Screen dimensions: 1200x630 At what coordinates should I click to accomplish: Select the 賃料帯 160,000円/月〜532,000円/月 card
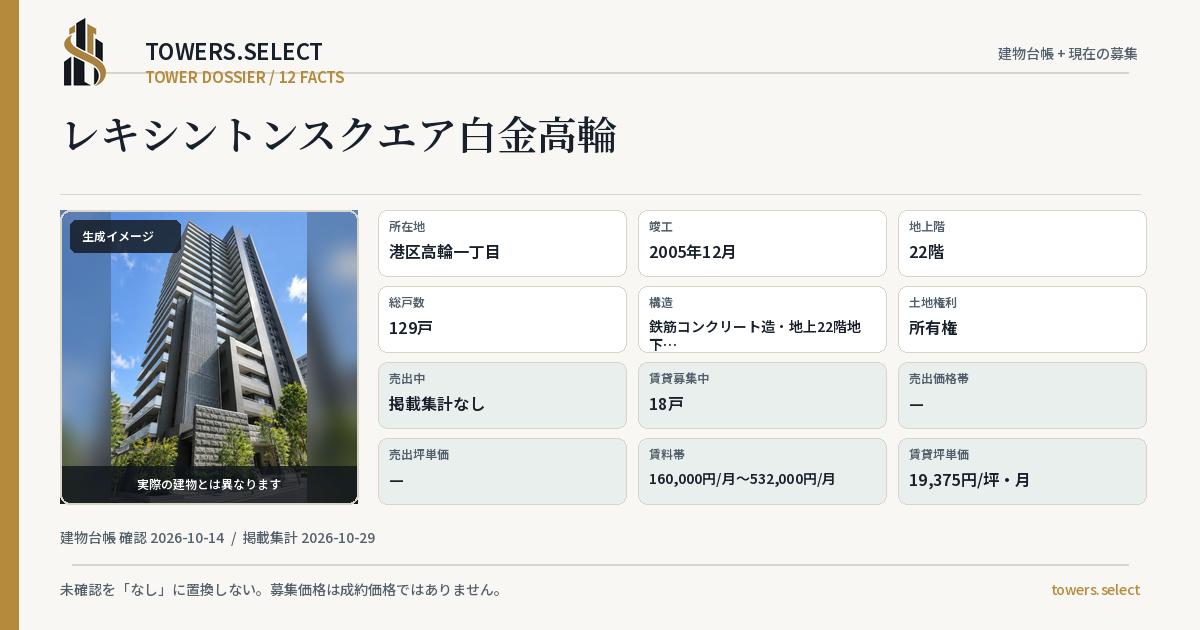[x=762, y=471]
